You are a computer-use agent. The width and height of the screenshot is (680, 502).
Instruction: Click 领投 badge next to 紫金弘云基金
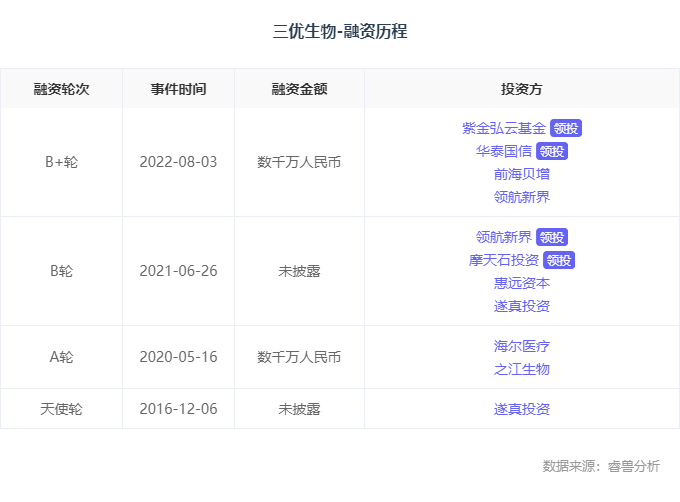click(566, 128)
